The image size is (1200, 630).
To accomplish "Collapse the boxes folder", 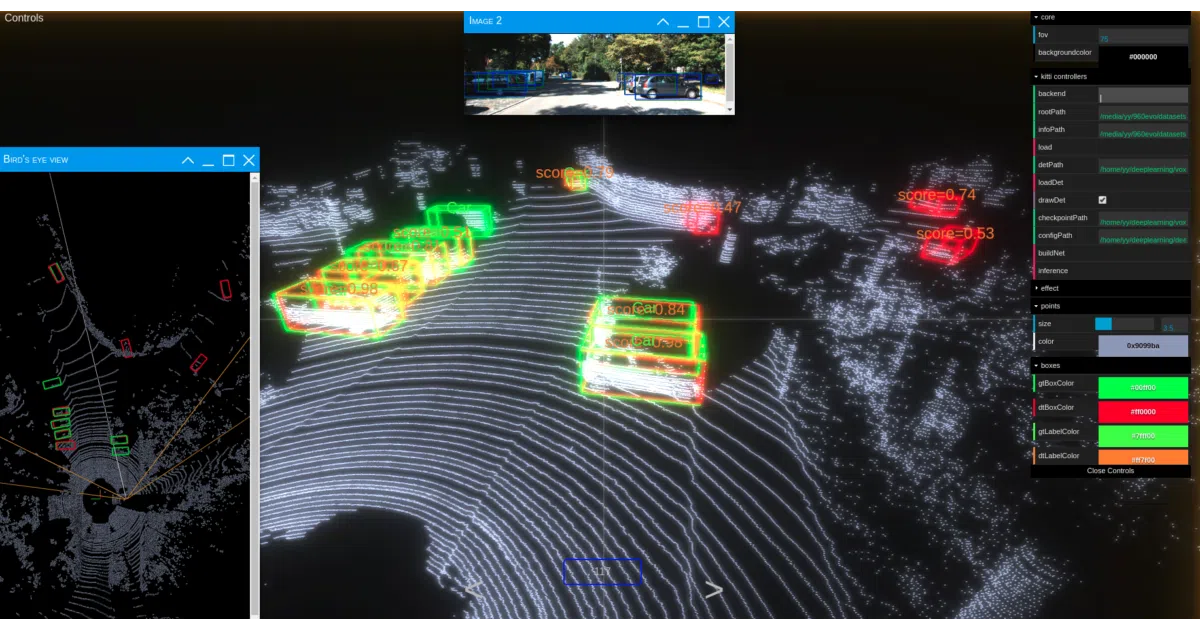I will tap(1110, 365).
